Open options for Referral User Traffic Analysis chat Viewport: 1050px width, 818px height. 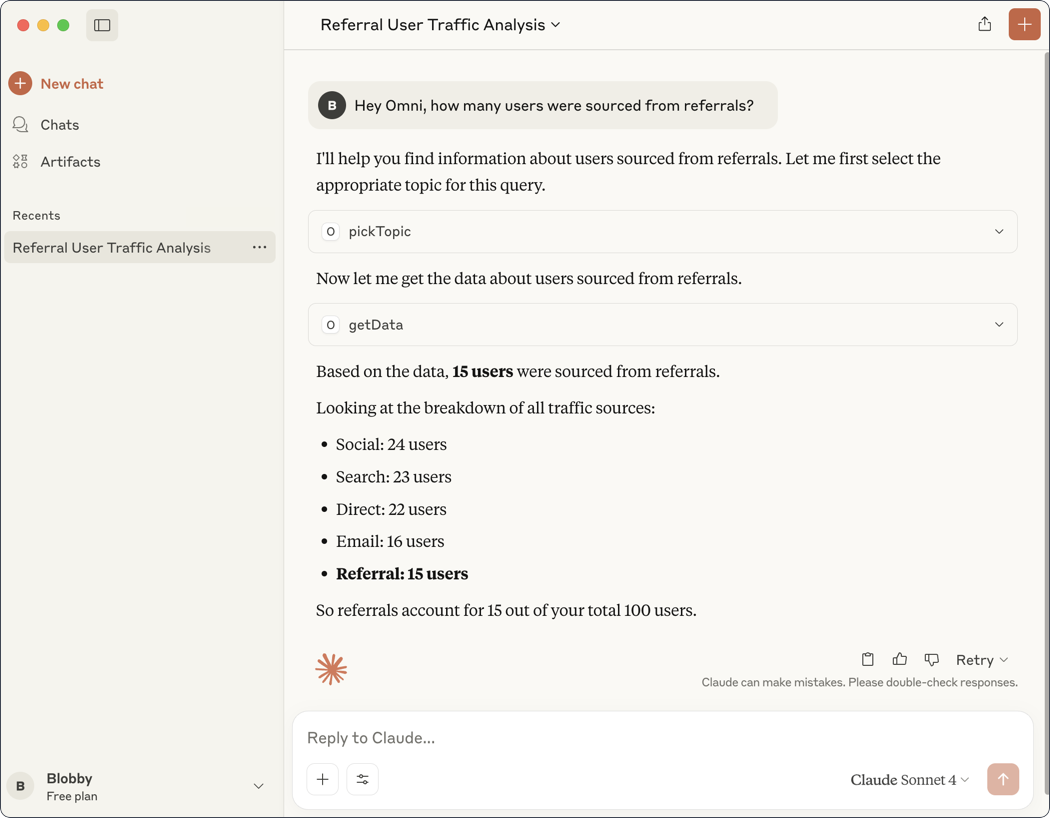coord(259,247)
